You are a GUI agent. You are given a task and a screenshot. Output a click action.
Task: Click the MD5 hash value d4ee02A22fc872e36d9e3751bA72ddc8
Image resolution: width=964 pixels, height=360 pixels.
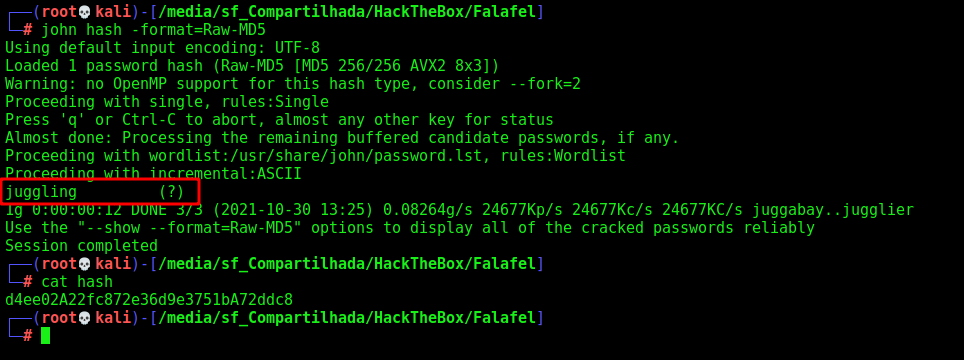[149, 300]
